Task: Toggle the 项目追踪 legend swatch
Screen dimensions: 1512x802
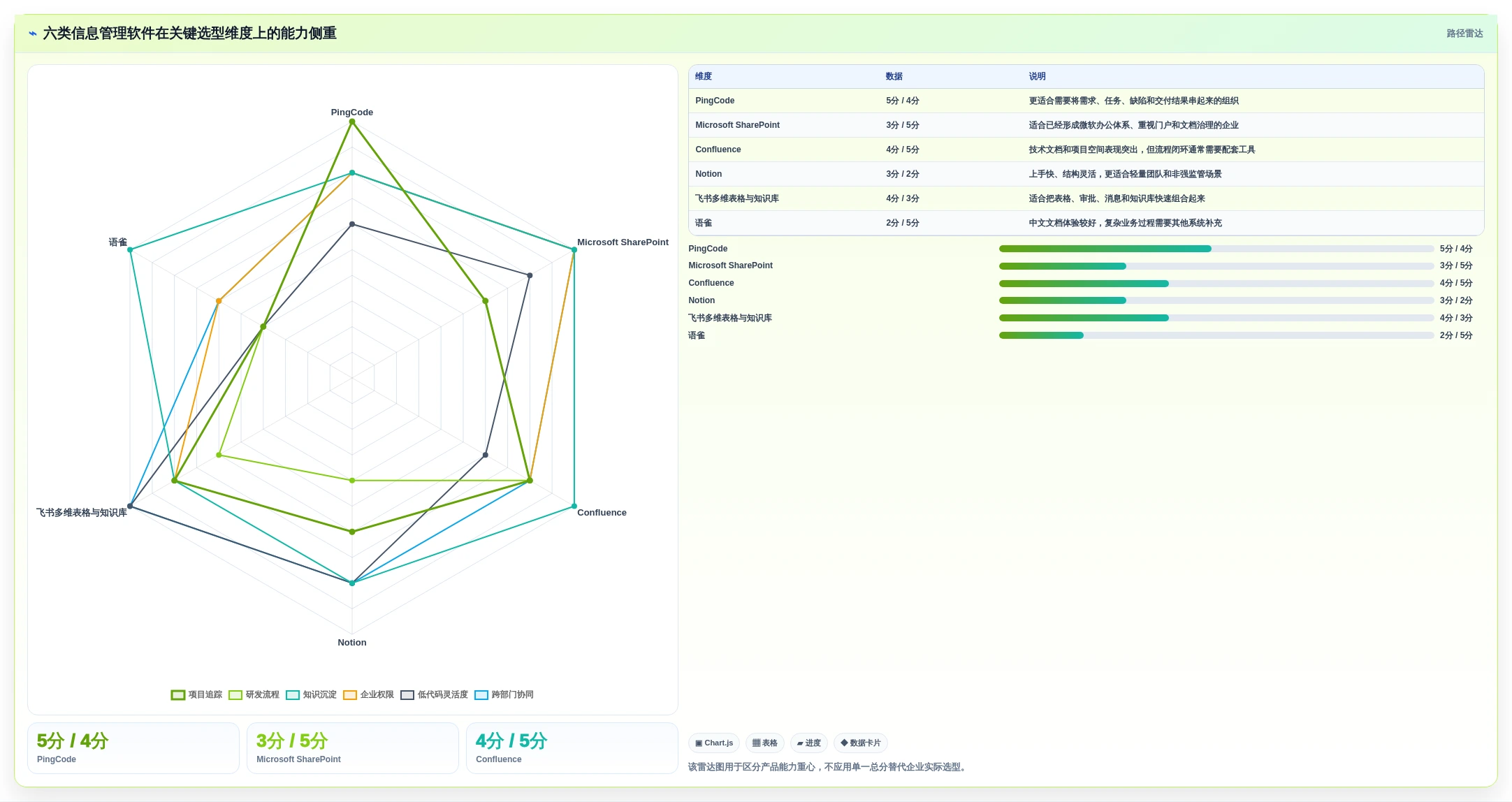Action: coord(177,695)
